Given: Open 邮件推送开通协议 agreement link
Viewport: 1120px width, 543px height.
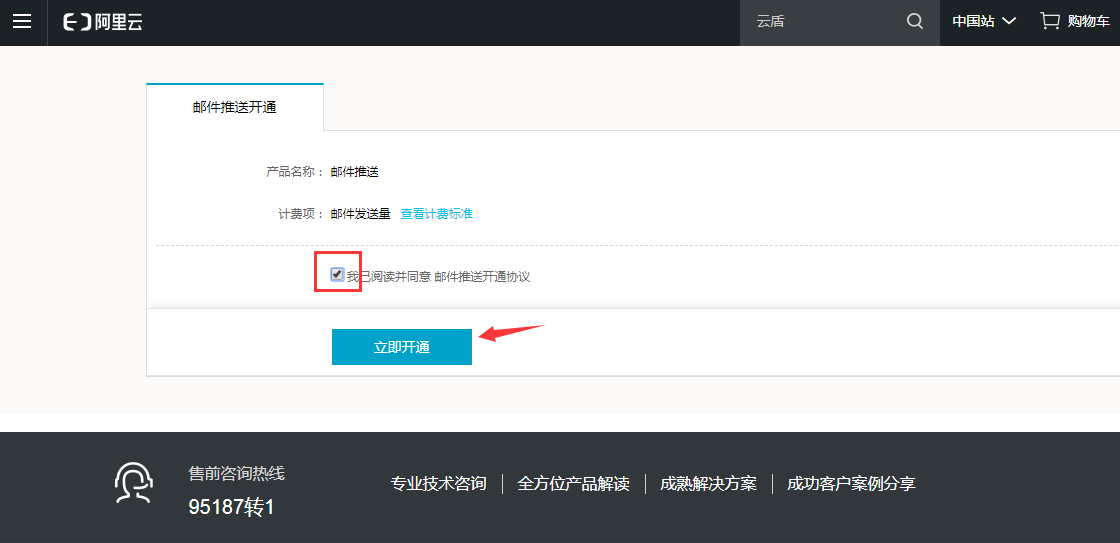Looking at the screenshot, I should coord(482,277).
